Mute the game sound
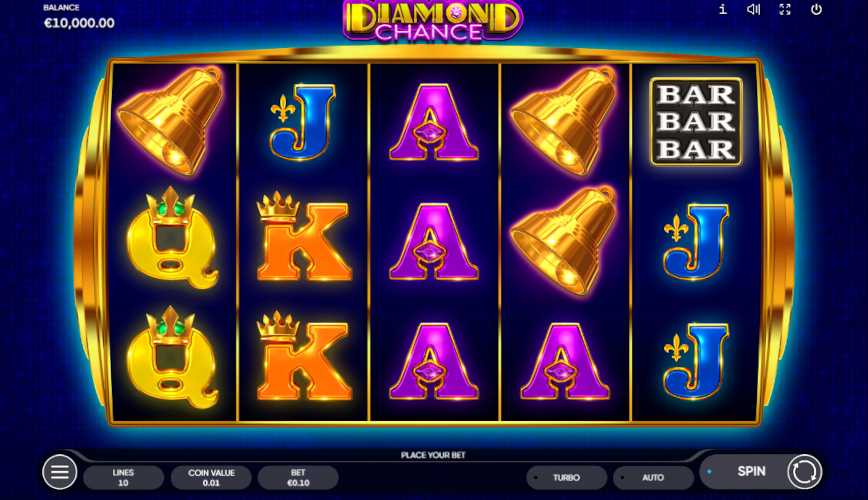This screenshot has height=500, width=868. (x=753, y=9)
